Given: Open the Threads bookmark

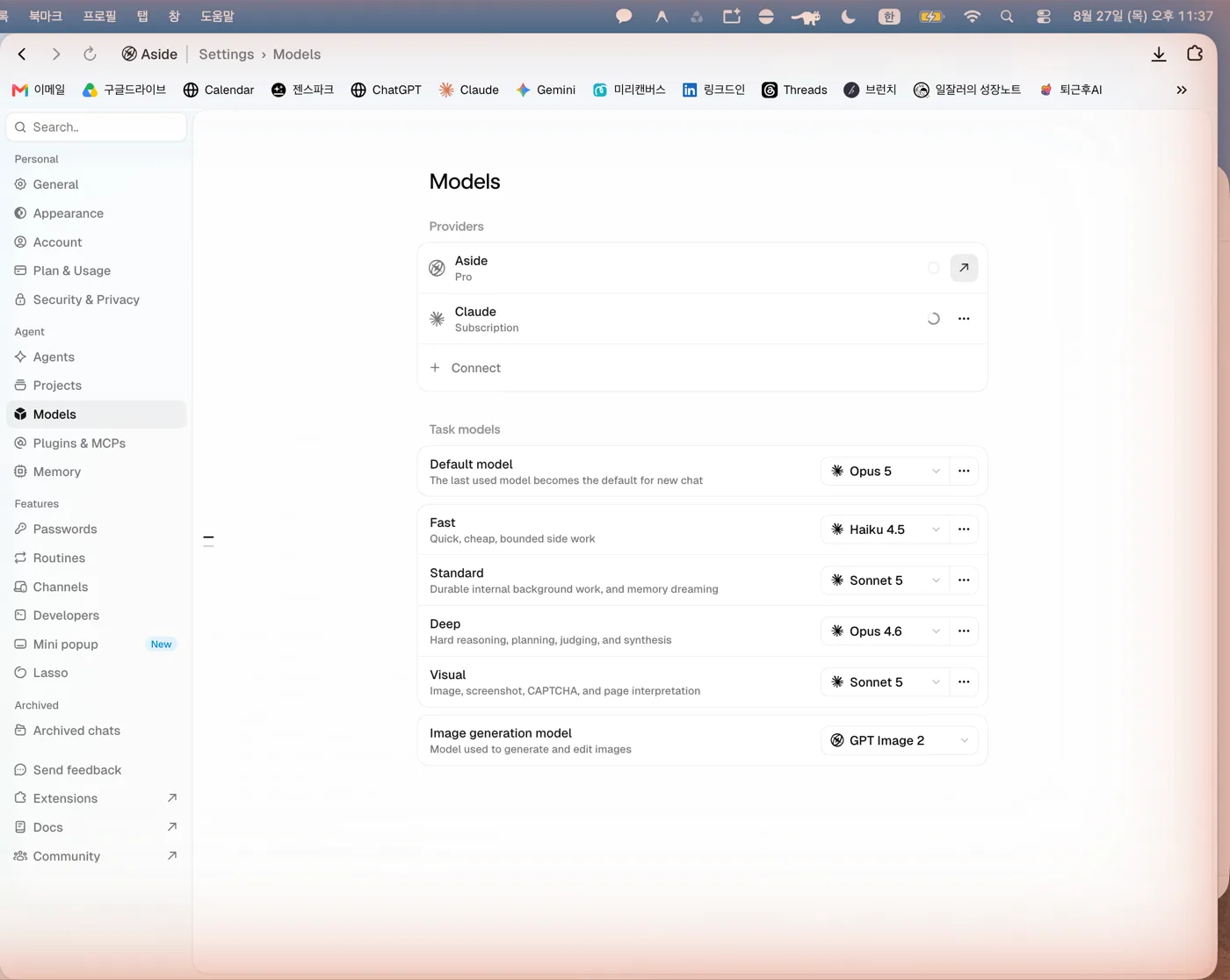Looking at the screenshot, I should point(794,90).
